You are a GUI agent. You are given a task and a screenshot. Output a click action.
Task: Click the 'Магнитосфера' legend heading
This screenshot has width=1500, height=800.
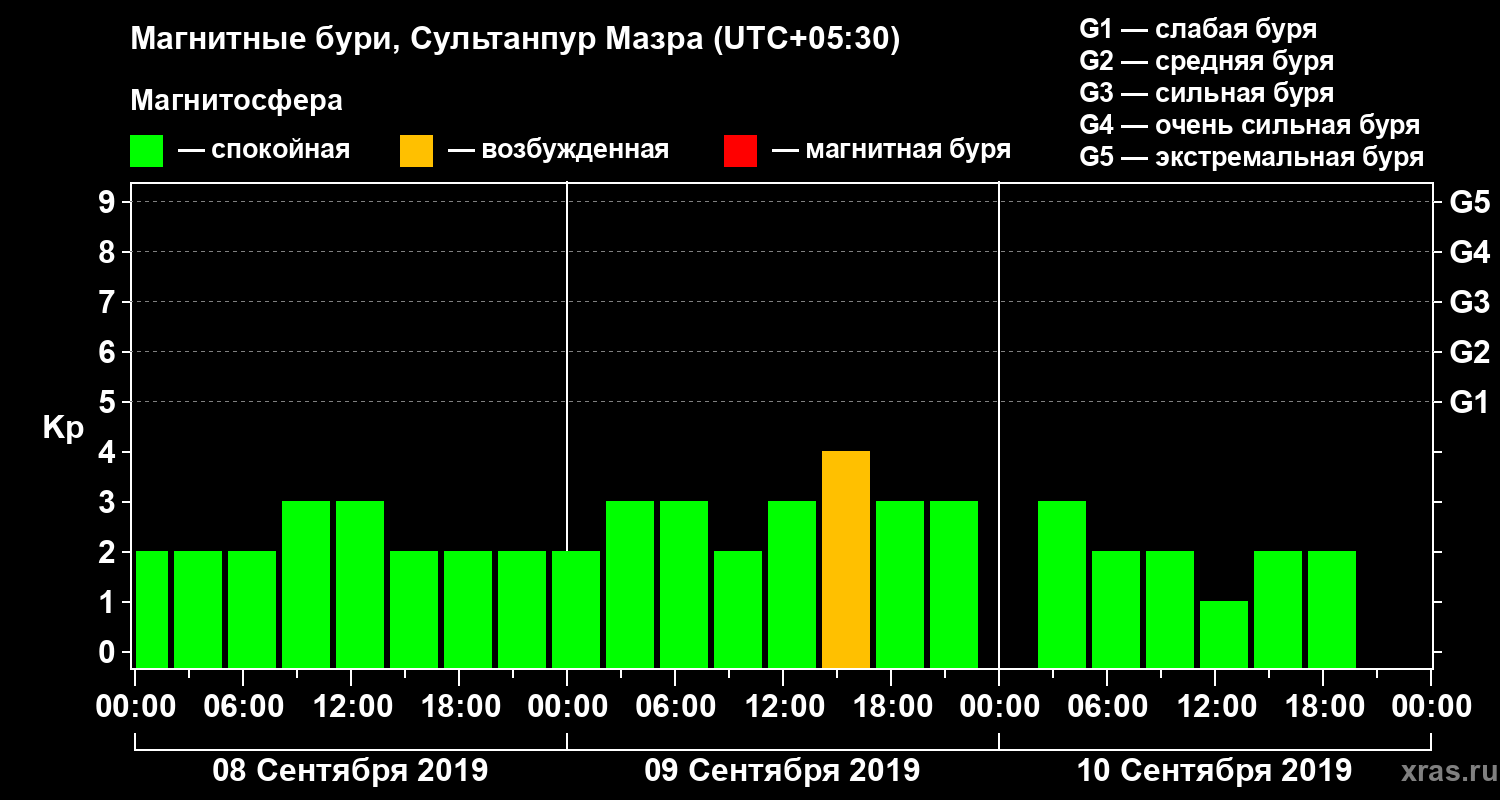[236, 101]
